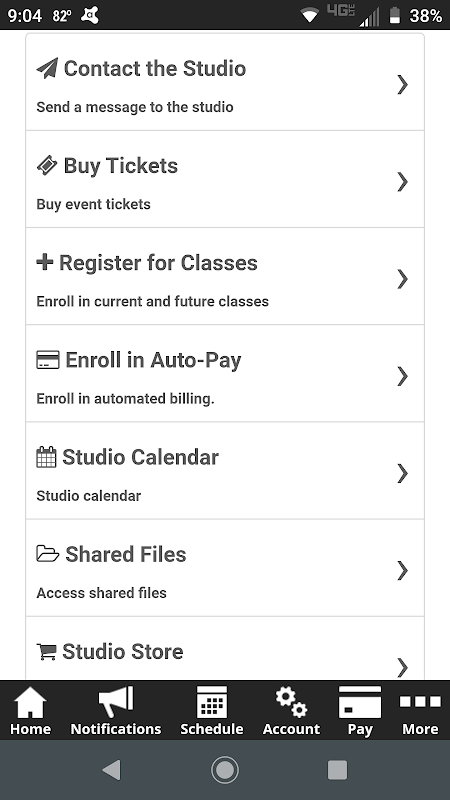This screenshot has width=450, height=800.
Task: Open the Shared Files row chevron
Action: 403,570
